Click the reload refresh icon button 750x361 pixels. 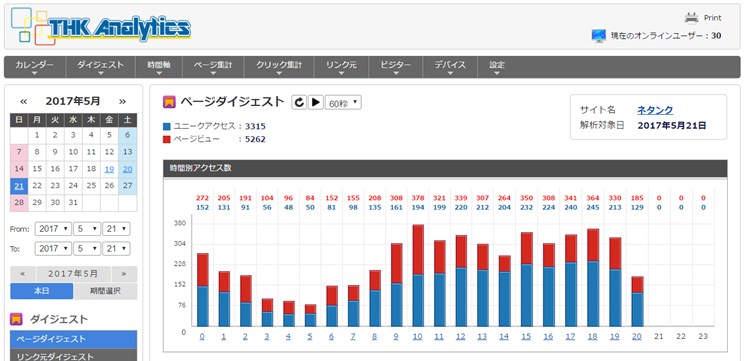pos(299,102)
